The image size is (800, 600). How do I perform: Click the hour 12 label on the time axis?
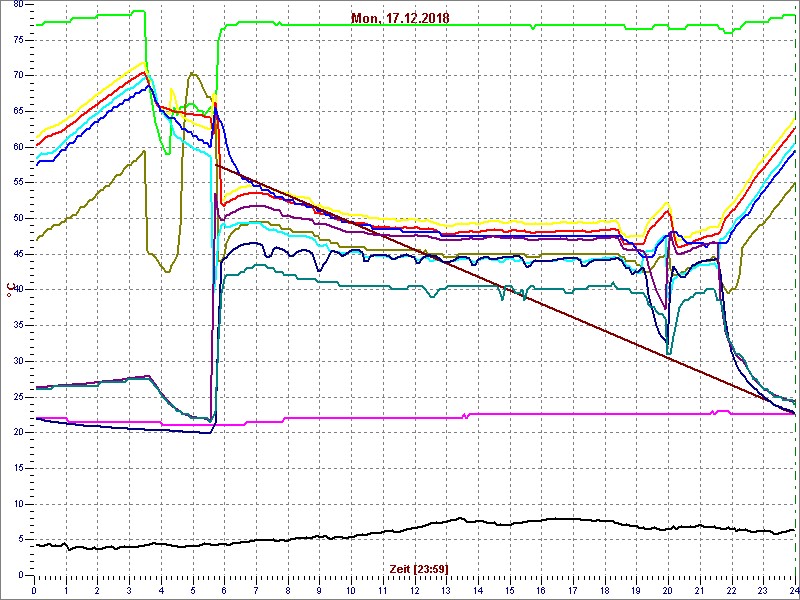click(414, 589)
